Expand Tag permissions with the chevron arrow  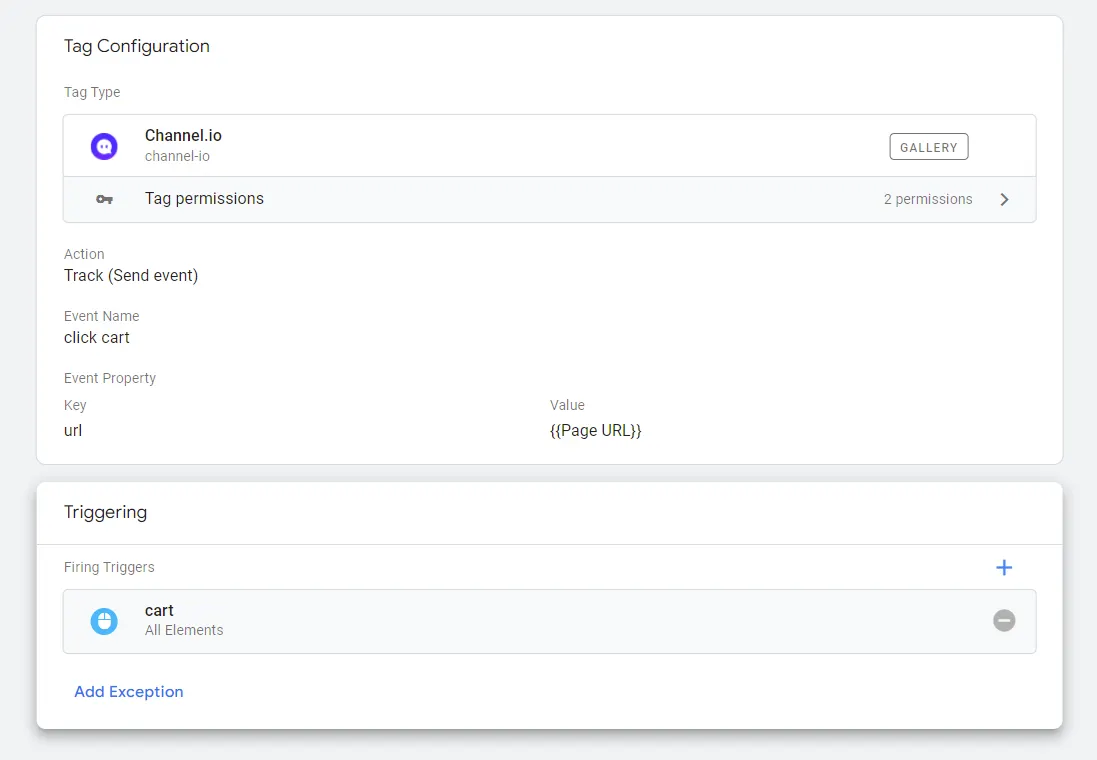[1005, 199]
